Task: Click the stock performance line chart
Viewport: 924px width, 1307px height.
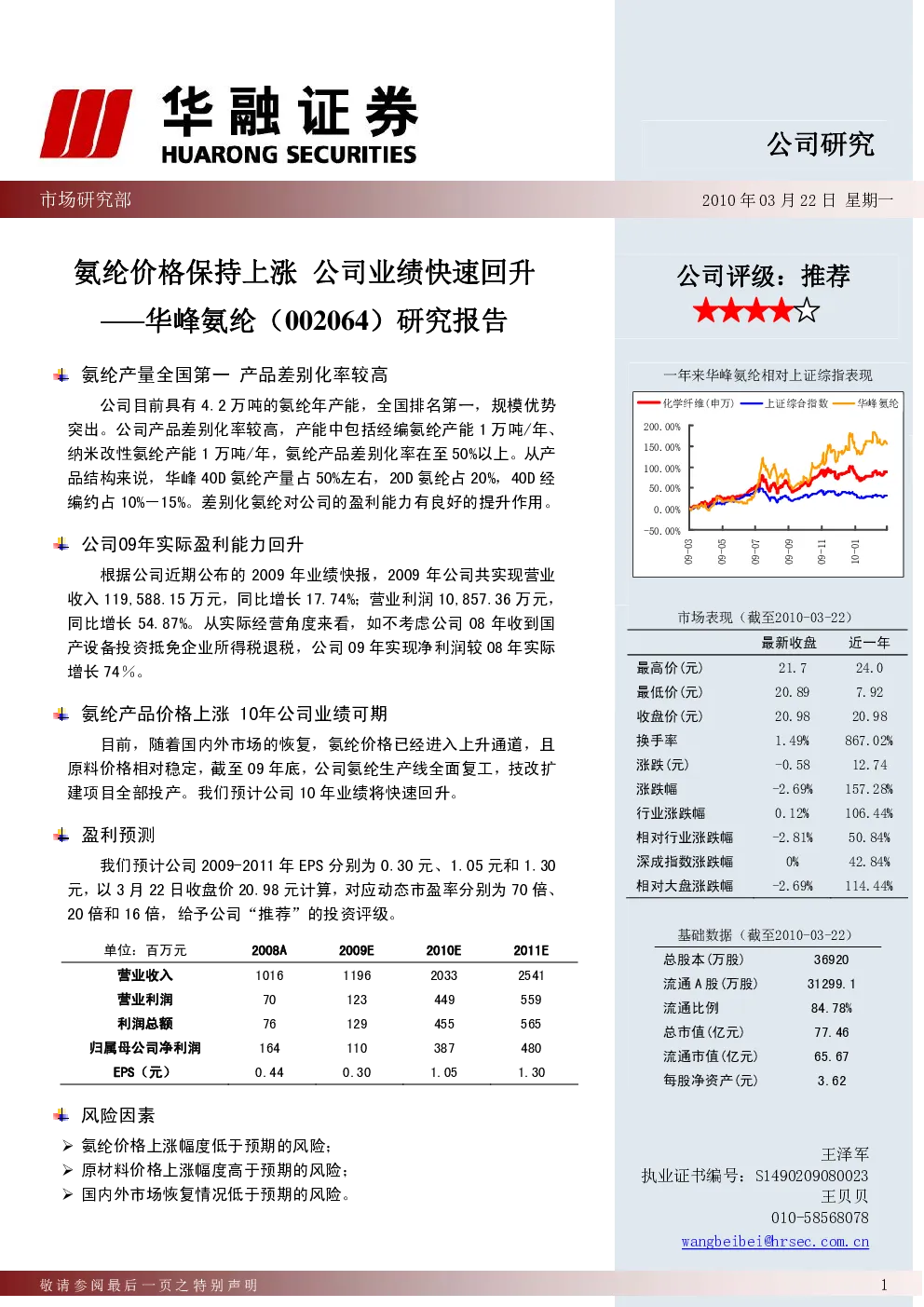Action: click(x=768, y=483)
